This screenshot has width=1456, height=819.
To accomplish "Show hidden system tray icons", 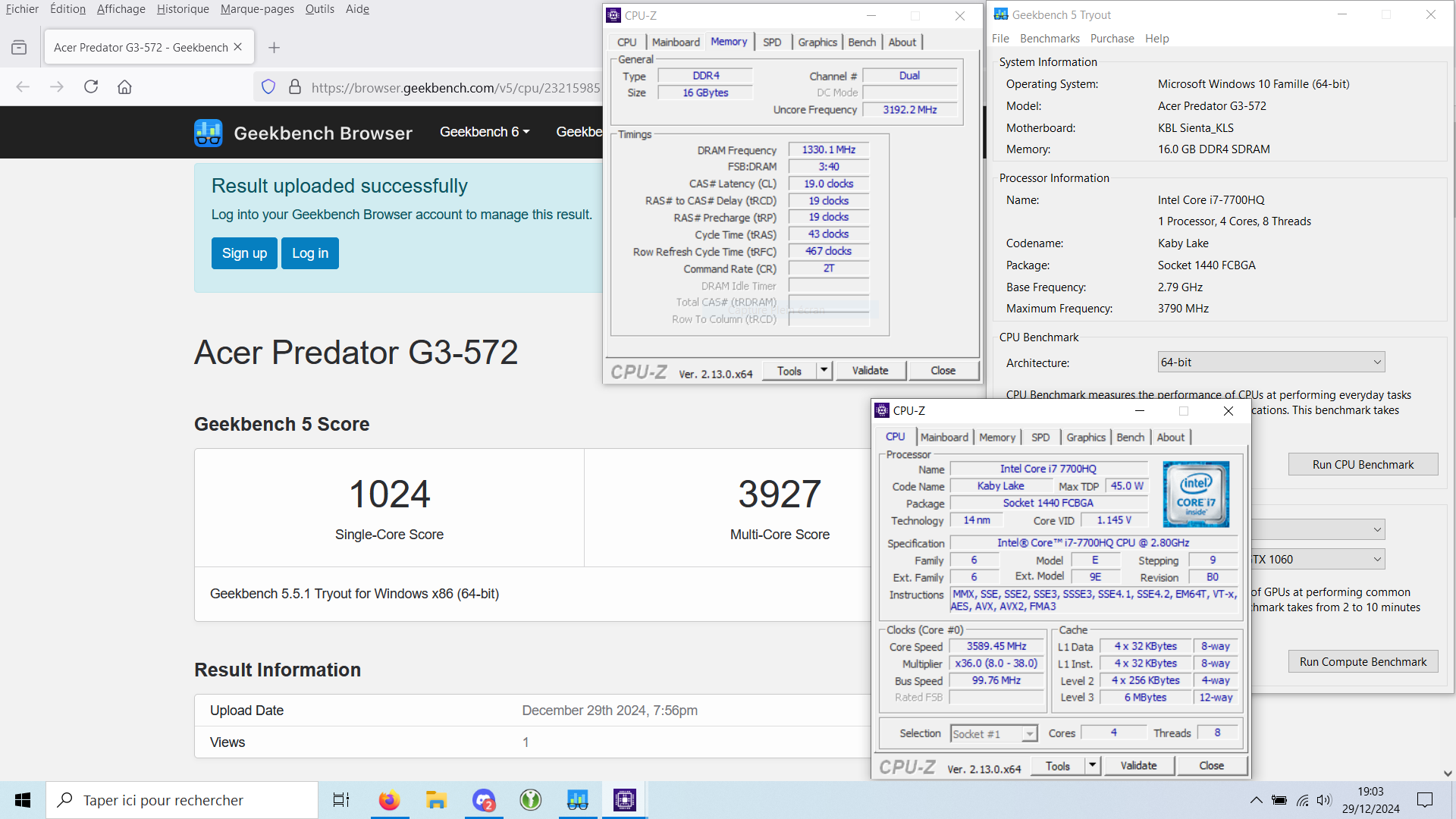I will coord(1257,800).
